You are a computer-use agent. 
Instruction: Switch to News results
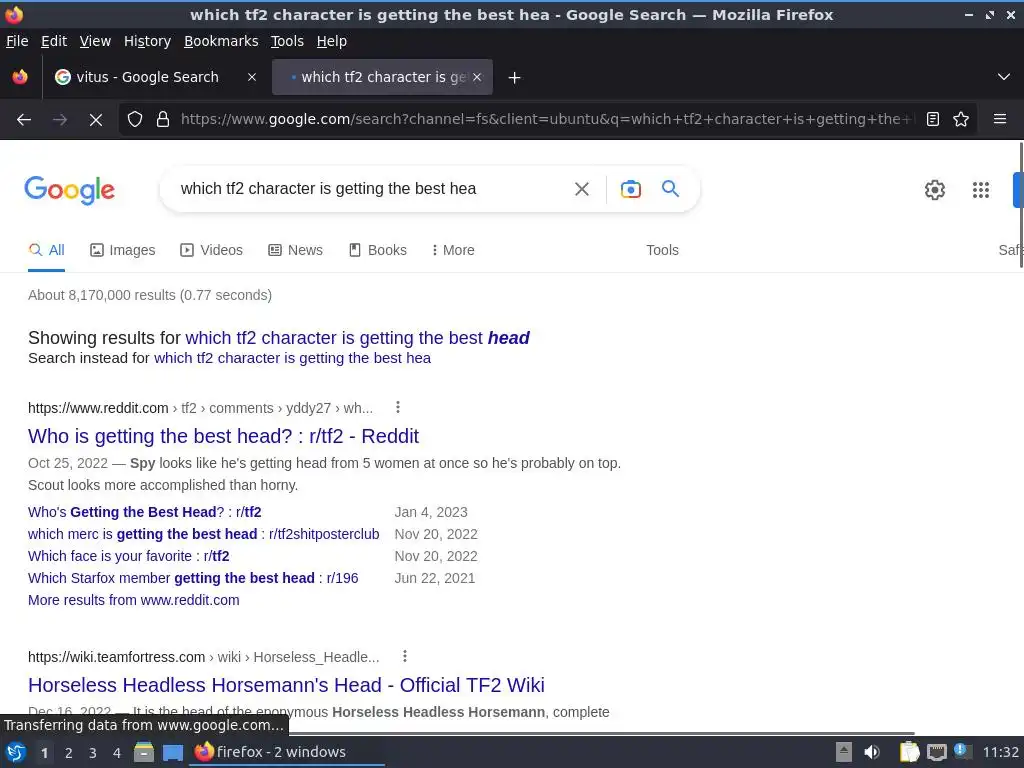[295, 250]
